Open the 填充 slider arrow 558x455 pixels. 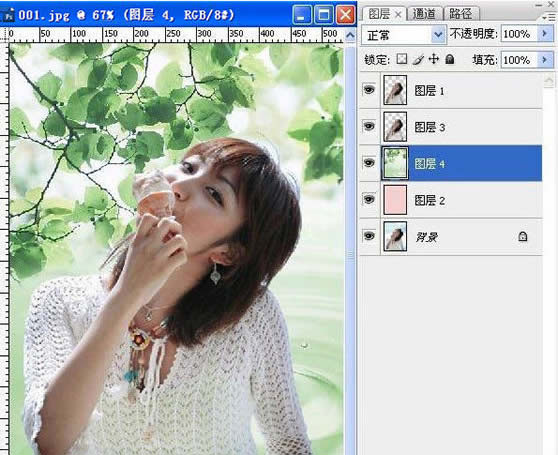click(545, 60)
